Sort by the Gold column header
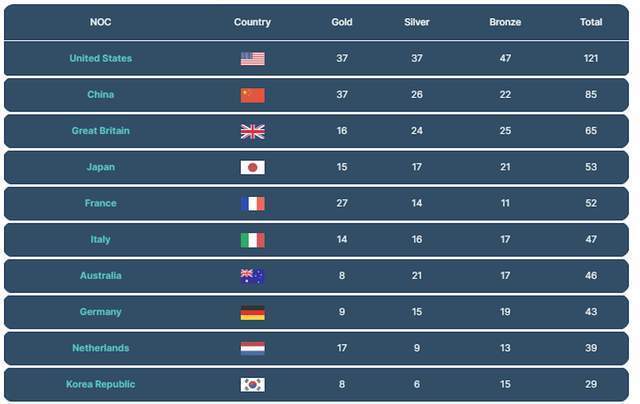This screenshot has width=640, height=404. [x=342, y=22]
